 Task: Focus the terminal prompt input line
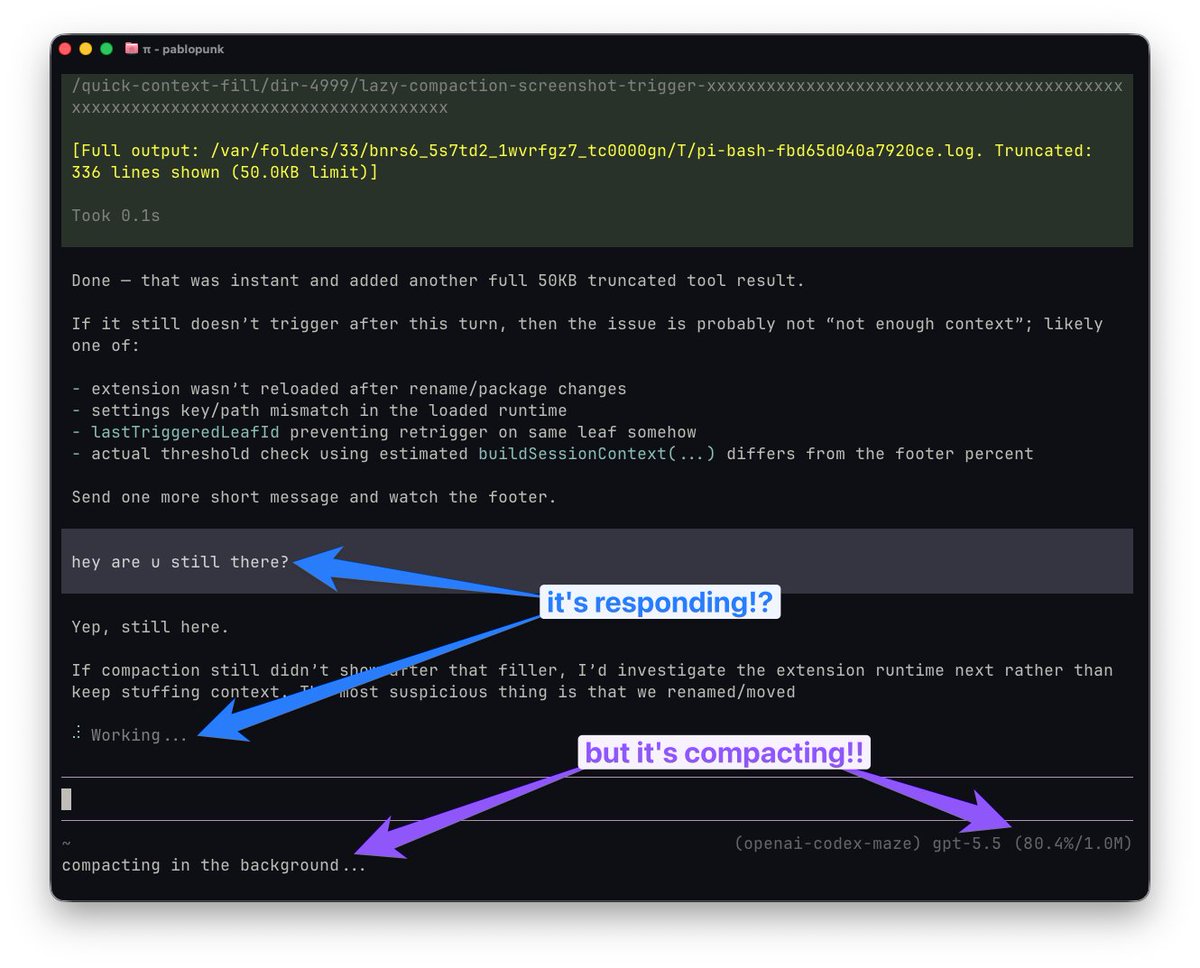click(x=597, y=799)
